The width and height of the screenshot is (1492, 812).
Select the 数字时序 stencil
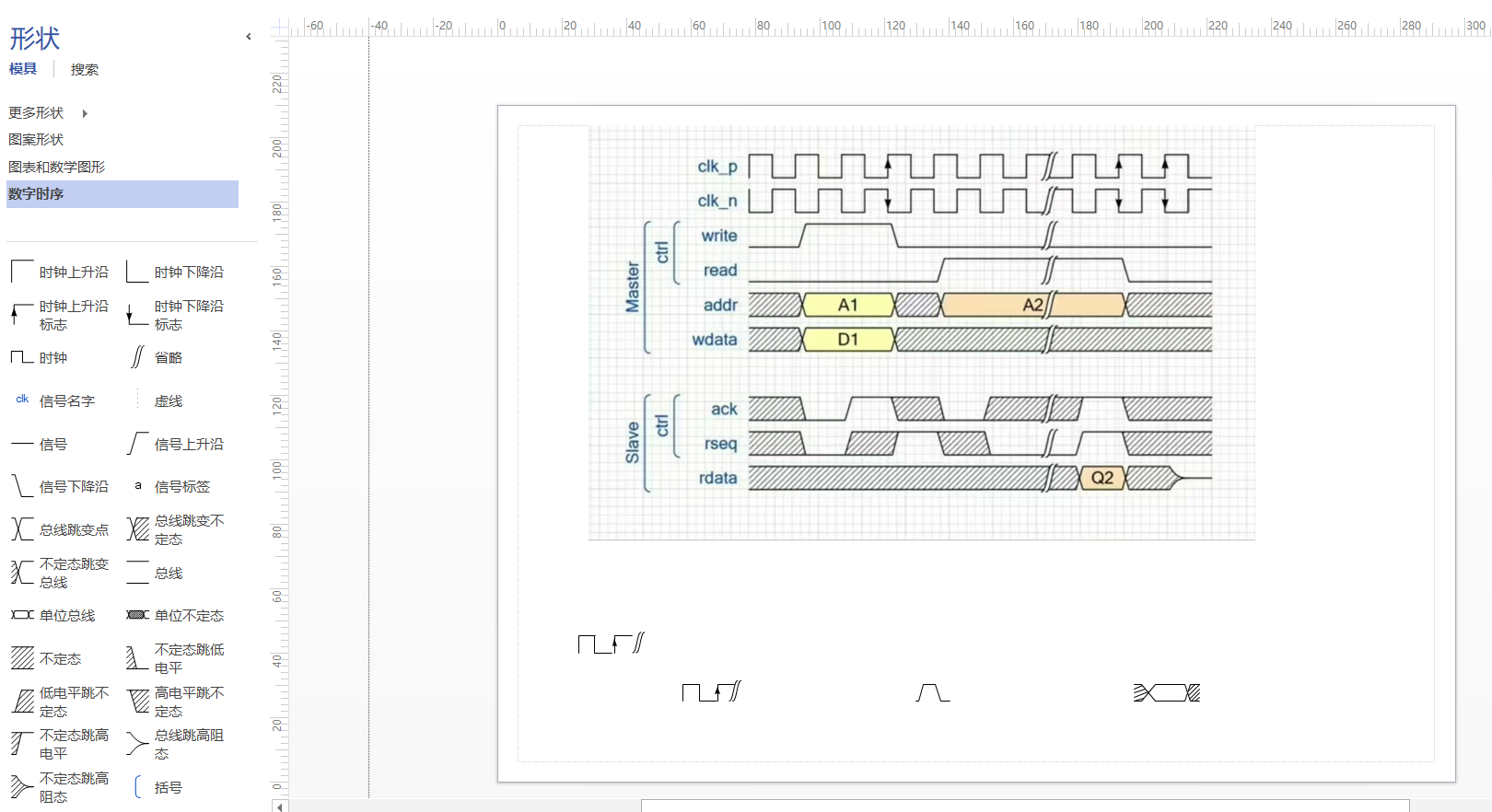36,194
